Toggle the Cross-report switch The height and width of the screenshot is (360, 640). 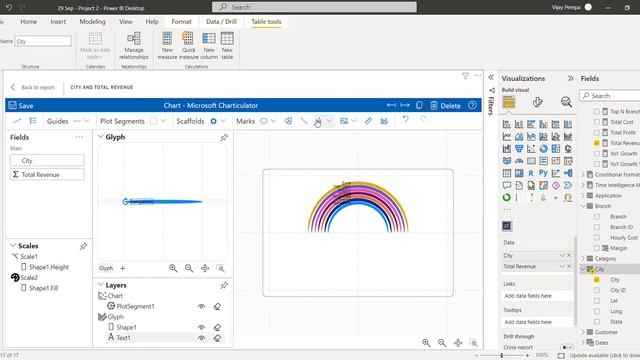pos(566,347)
